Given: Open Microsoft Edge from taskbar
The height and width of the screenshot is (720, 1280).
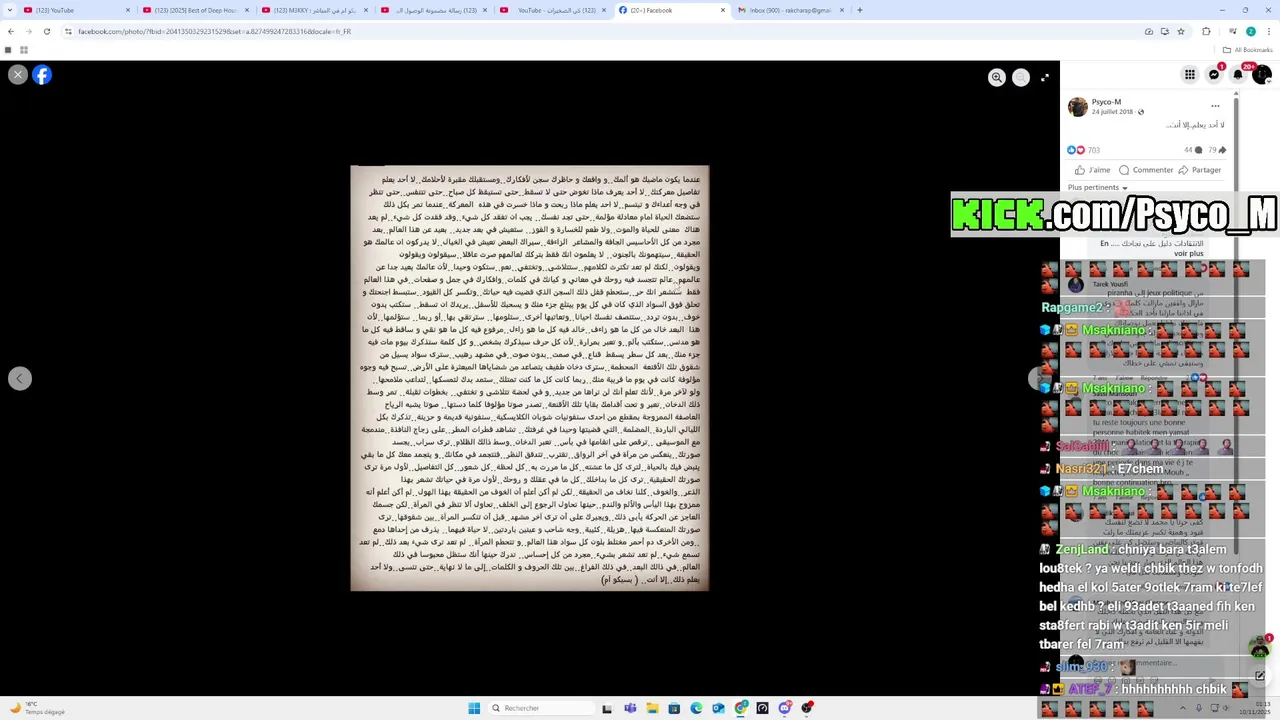Looking at the screenshot, I should point(696,708).
